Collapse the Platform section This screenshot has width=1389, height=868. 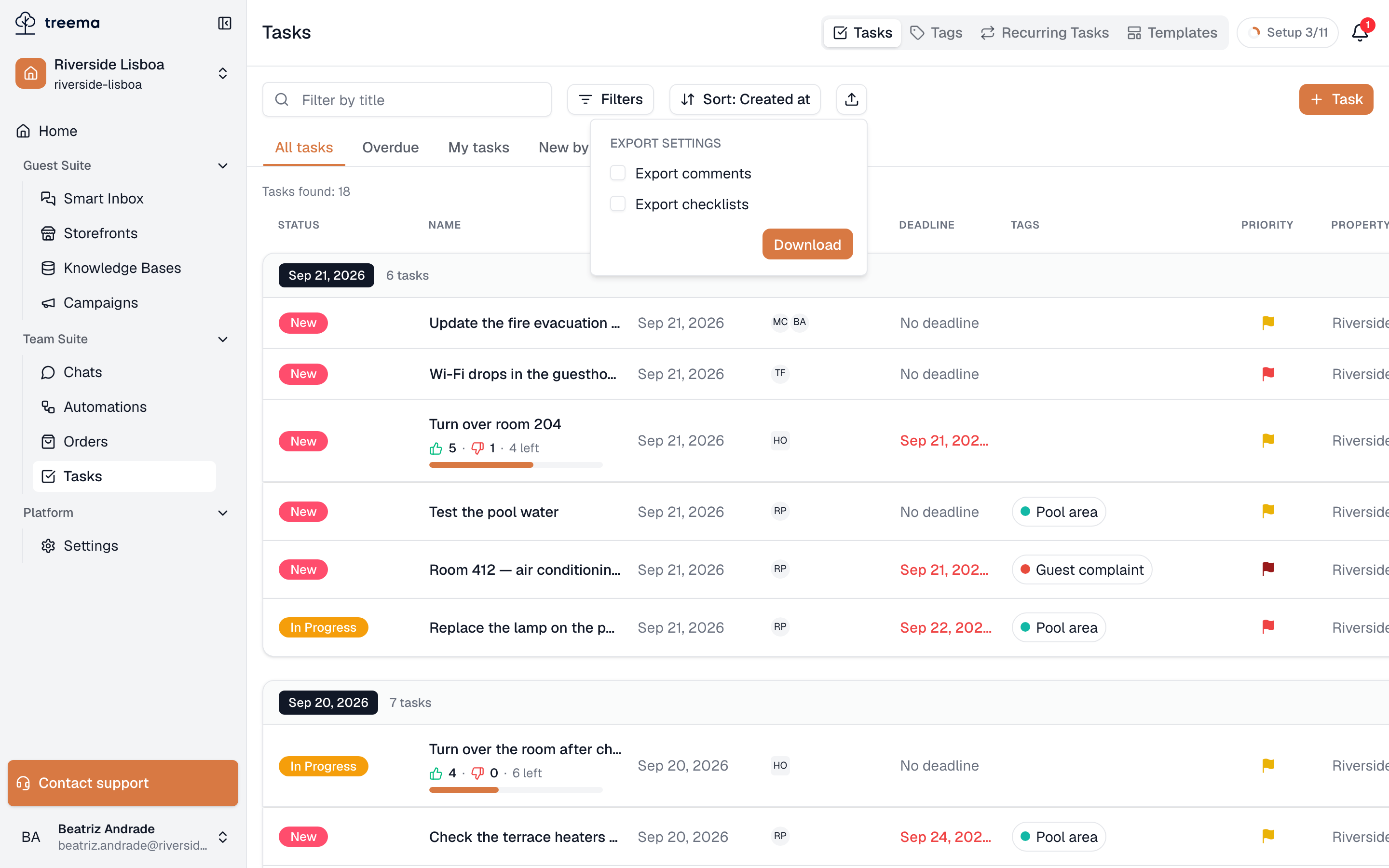pos(223,513)
